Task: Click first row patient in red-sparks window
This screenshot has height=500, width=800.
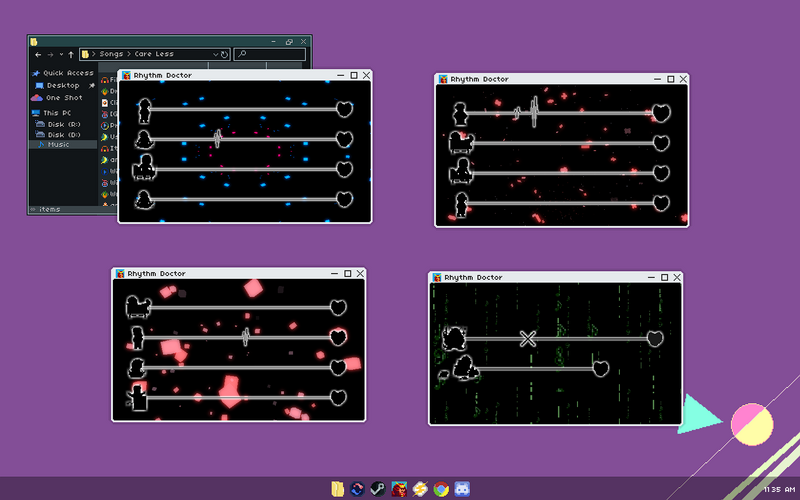Action: click(x=460, y=114)
